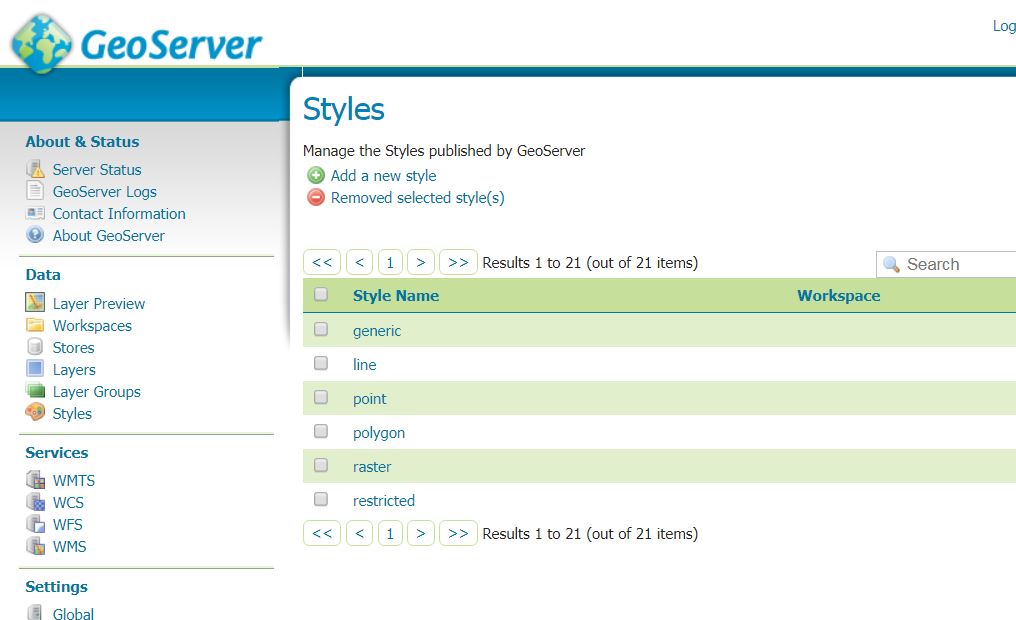Check the box for restricted style

321,499
